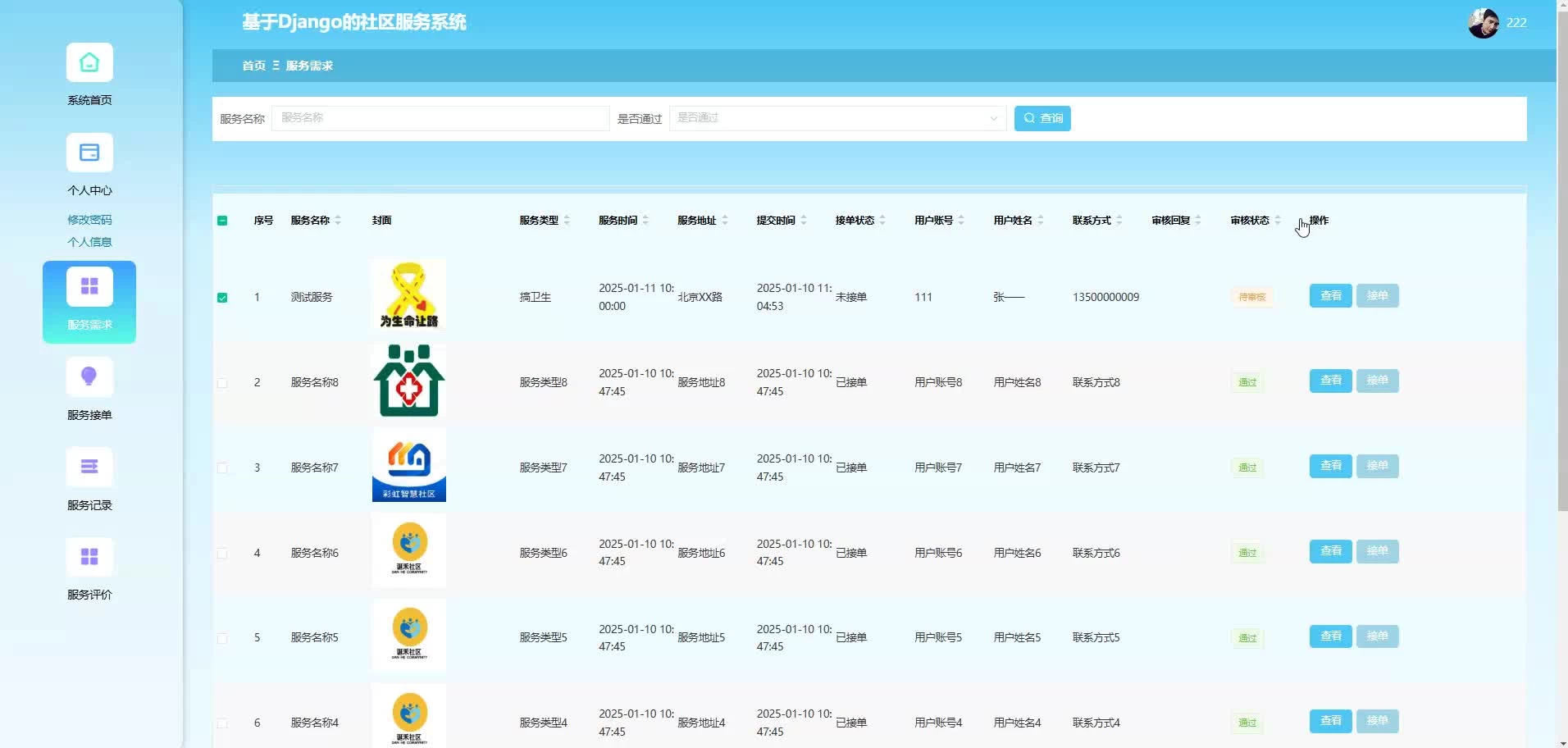The width and height of the screenshot is (1568, 748).
Task: Click the user avatar at top right
Action: (x=1483, y=23)
